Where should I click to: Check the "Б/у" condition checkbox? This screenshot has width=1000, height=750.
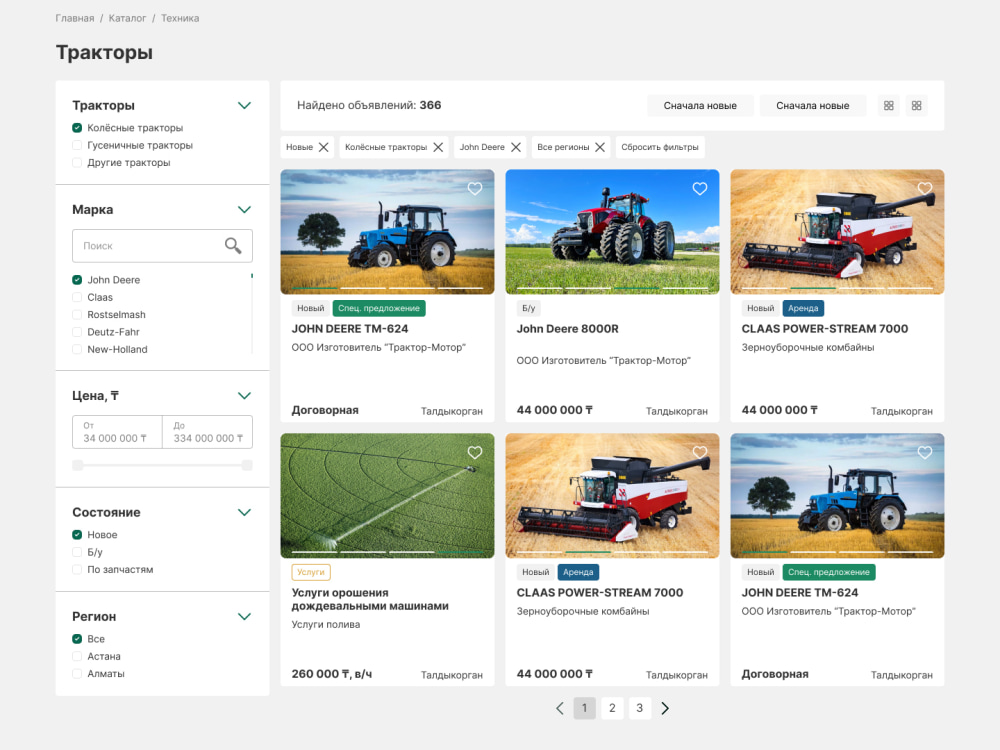77,552
